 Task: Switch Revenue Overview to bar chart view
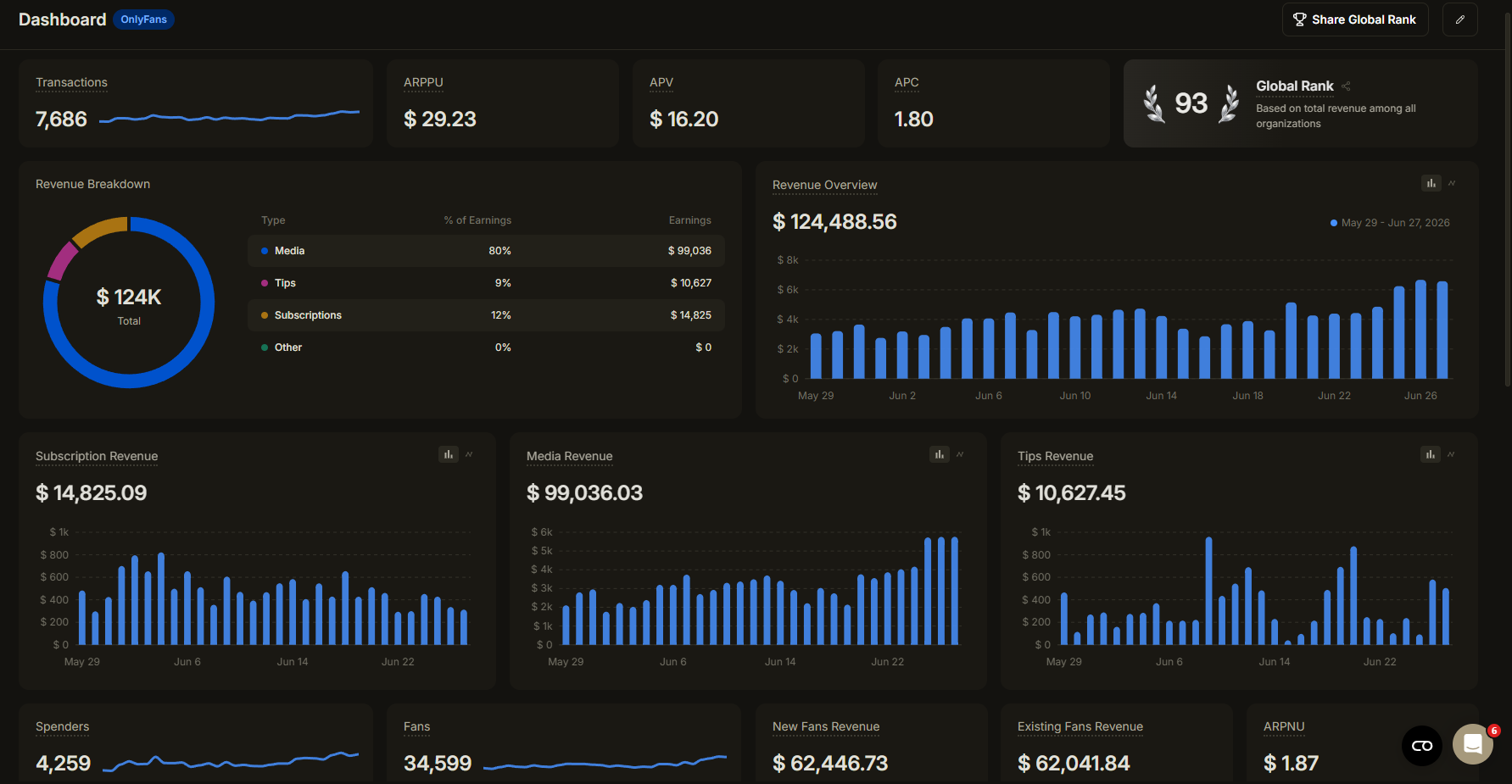(1431, 183)
